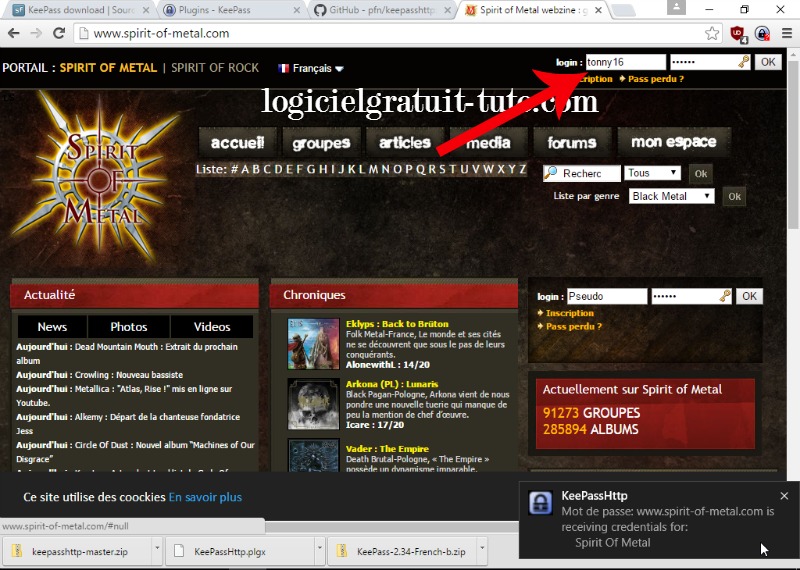Select the Photos tab in Actualité
Screen dimensions: 800x570
(x=129, y=327)
